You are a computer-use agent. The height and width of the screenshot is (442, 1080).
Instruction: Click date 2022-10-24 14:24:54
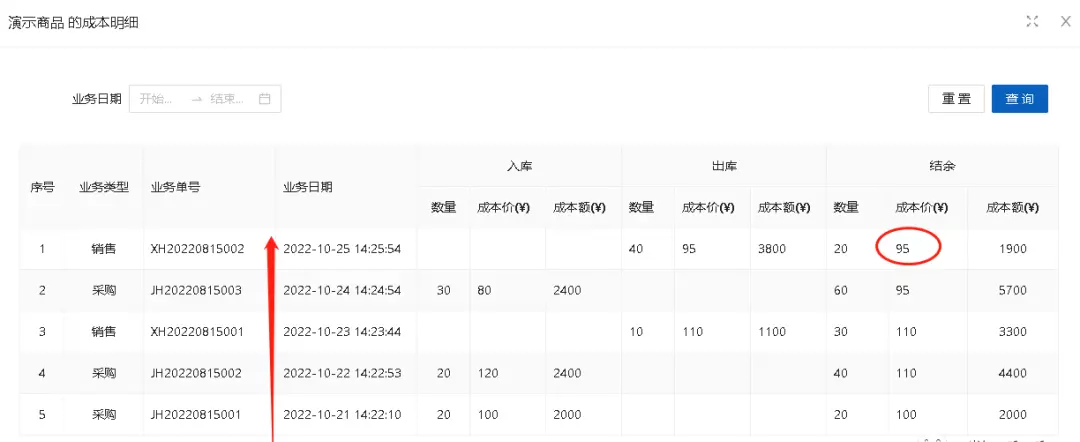(342, 291)
